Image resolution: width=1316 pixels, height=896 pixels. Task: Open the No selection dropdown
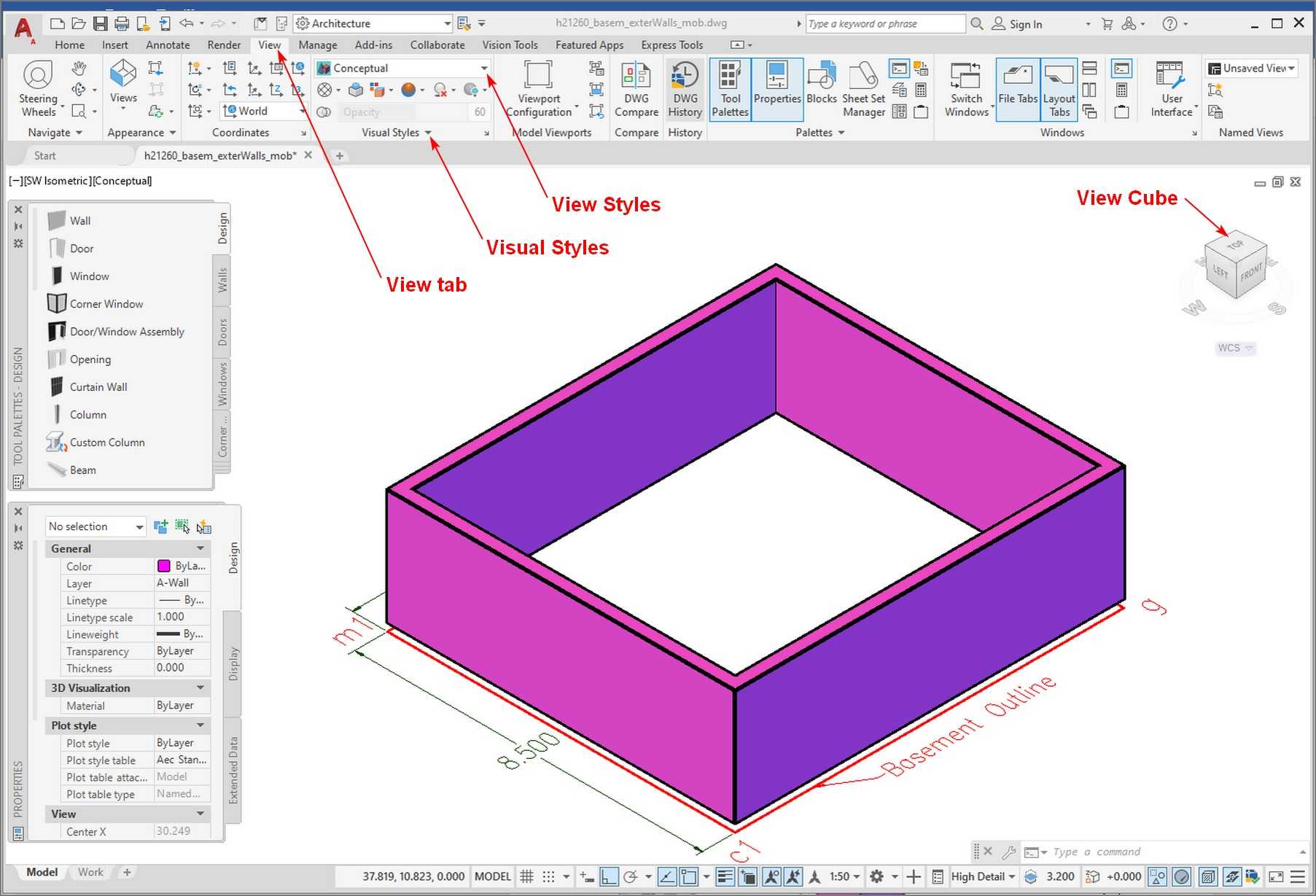(x=96, y=526)
